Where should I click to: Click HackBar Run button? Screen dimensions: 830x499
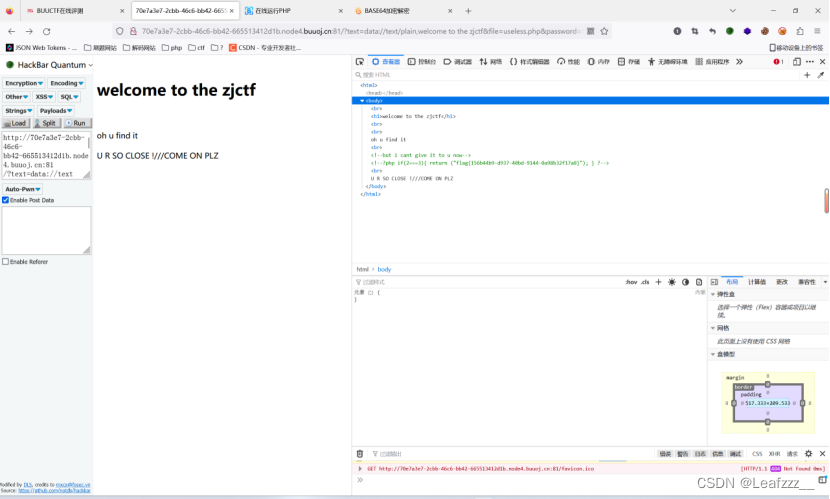pos(77,123)
